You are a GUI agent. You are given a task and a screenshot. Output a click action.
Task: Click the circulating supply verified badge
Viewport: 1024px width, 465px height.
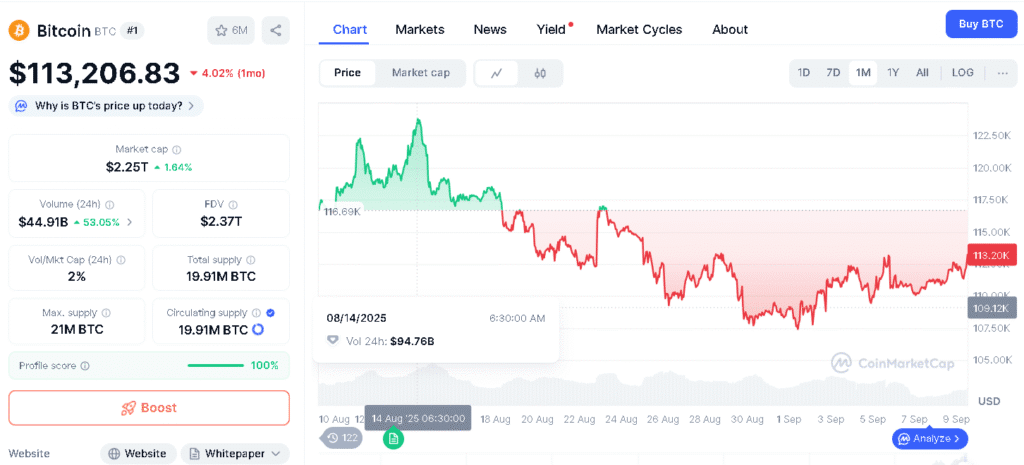point(272,313)
